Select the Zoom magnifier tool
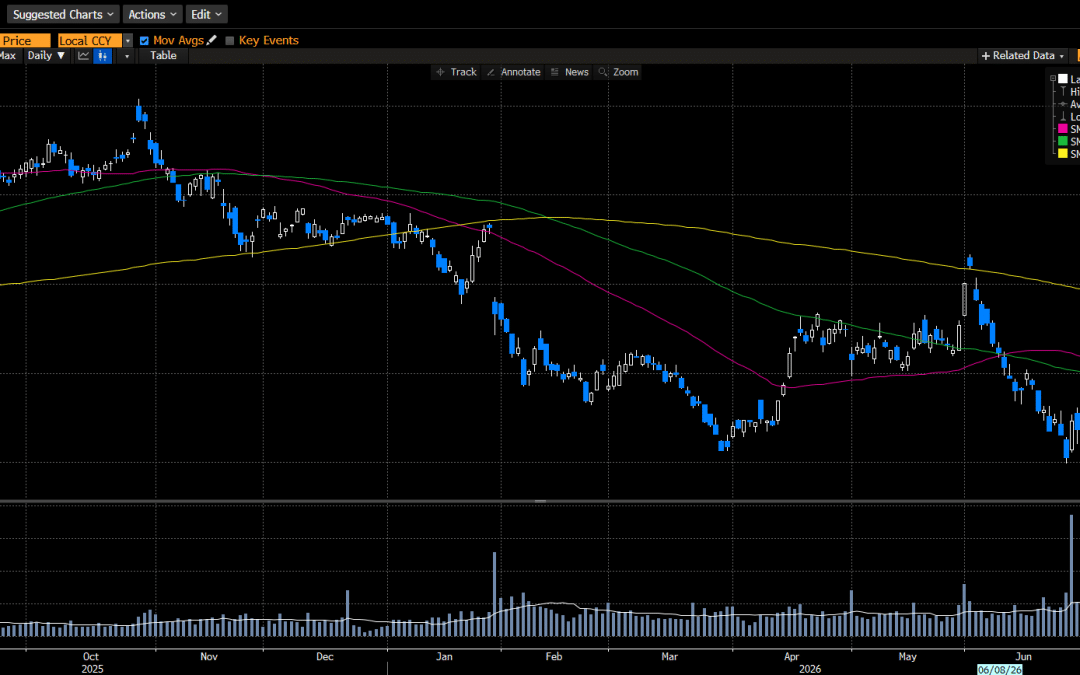 click(x=619, y=72)
